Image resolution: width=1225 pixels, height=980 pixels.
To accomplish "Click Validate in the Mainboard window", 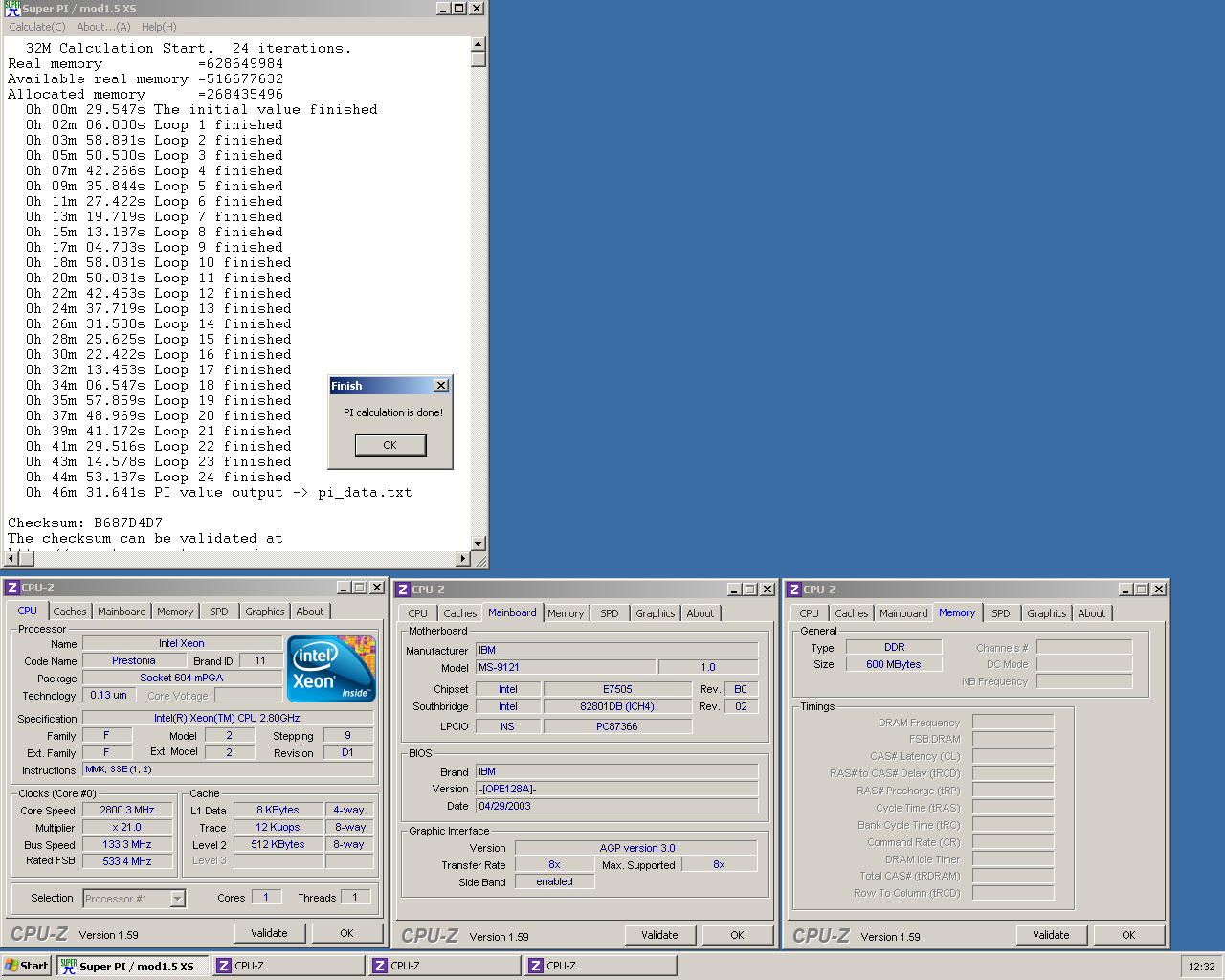I will coord(659,935).
